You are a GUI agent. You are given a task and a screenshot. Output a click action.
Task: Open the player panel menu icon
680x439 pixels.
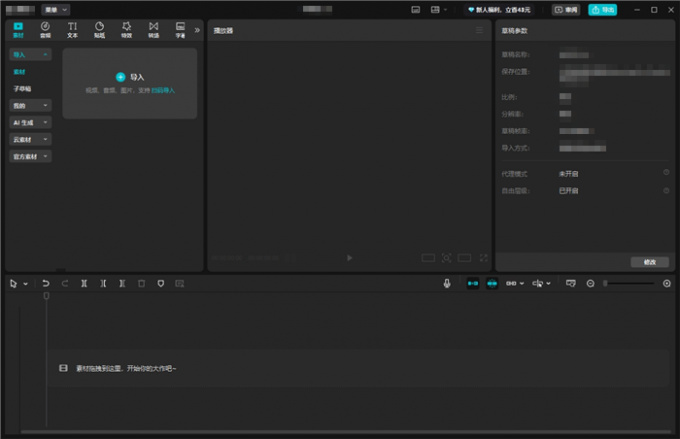[x=479, y=30]
